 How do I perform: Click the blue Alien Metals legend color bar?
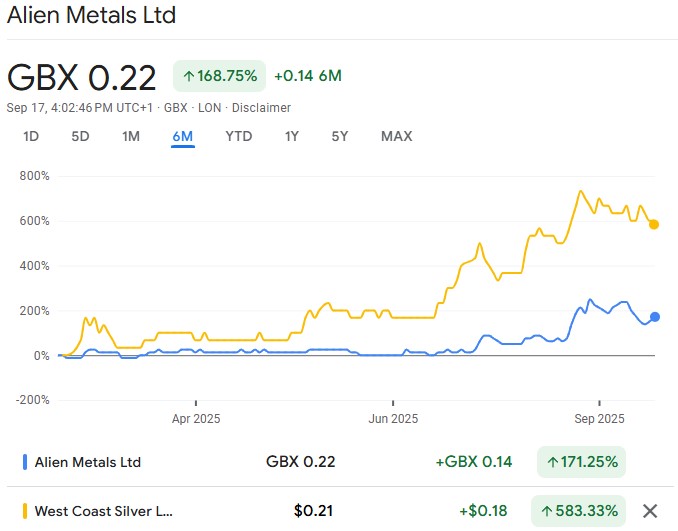tap(25, 462)
